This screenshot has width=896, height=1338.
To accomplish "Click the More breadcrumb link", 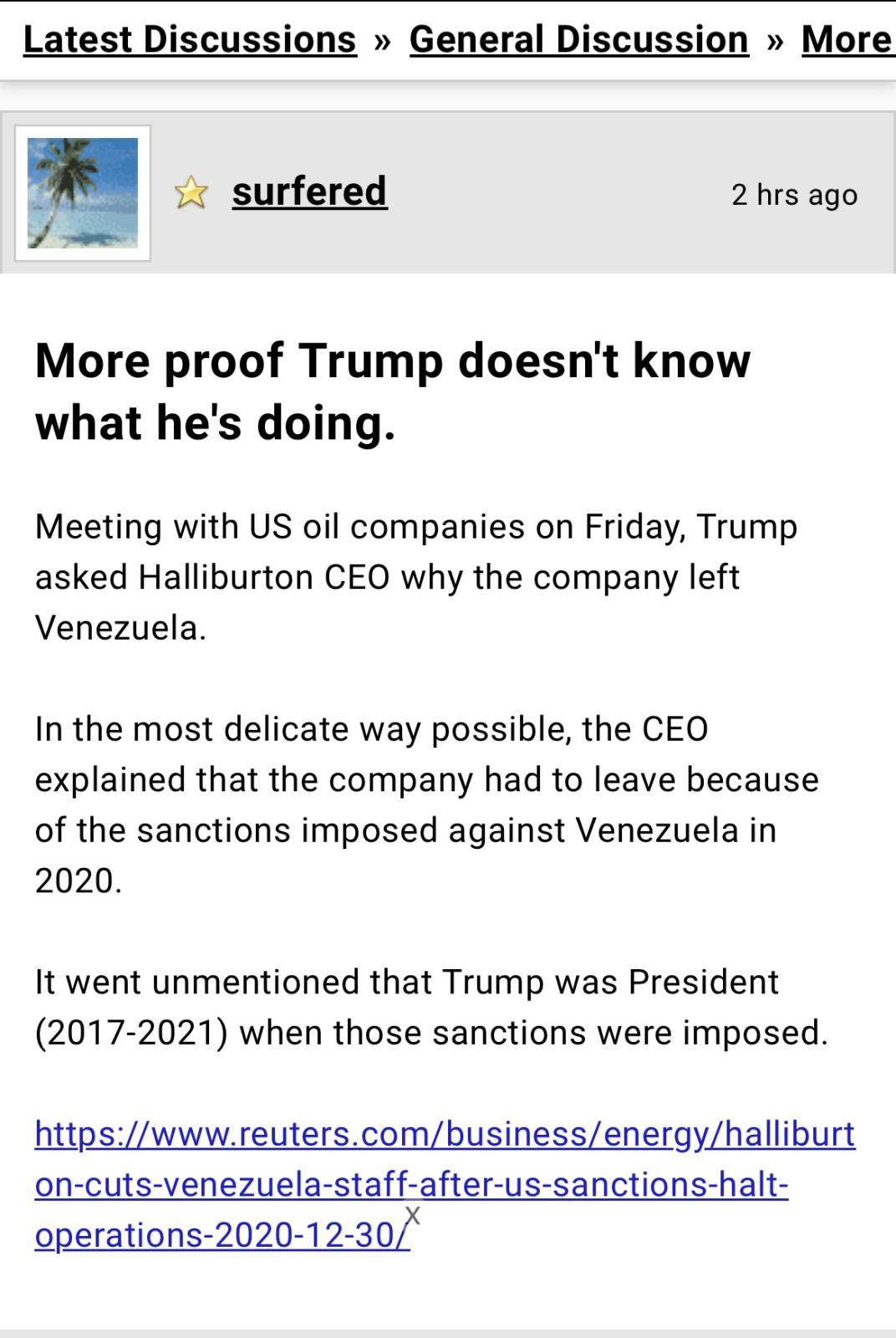I will pos(846,39).
